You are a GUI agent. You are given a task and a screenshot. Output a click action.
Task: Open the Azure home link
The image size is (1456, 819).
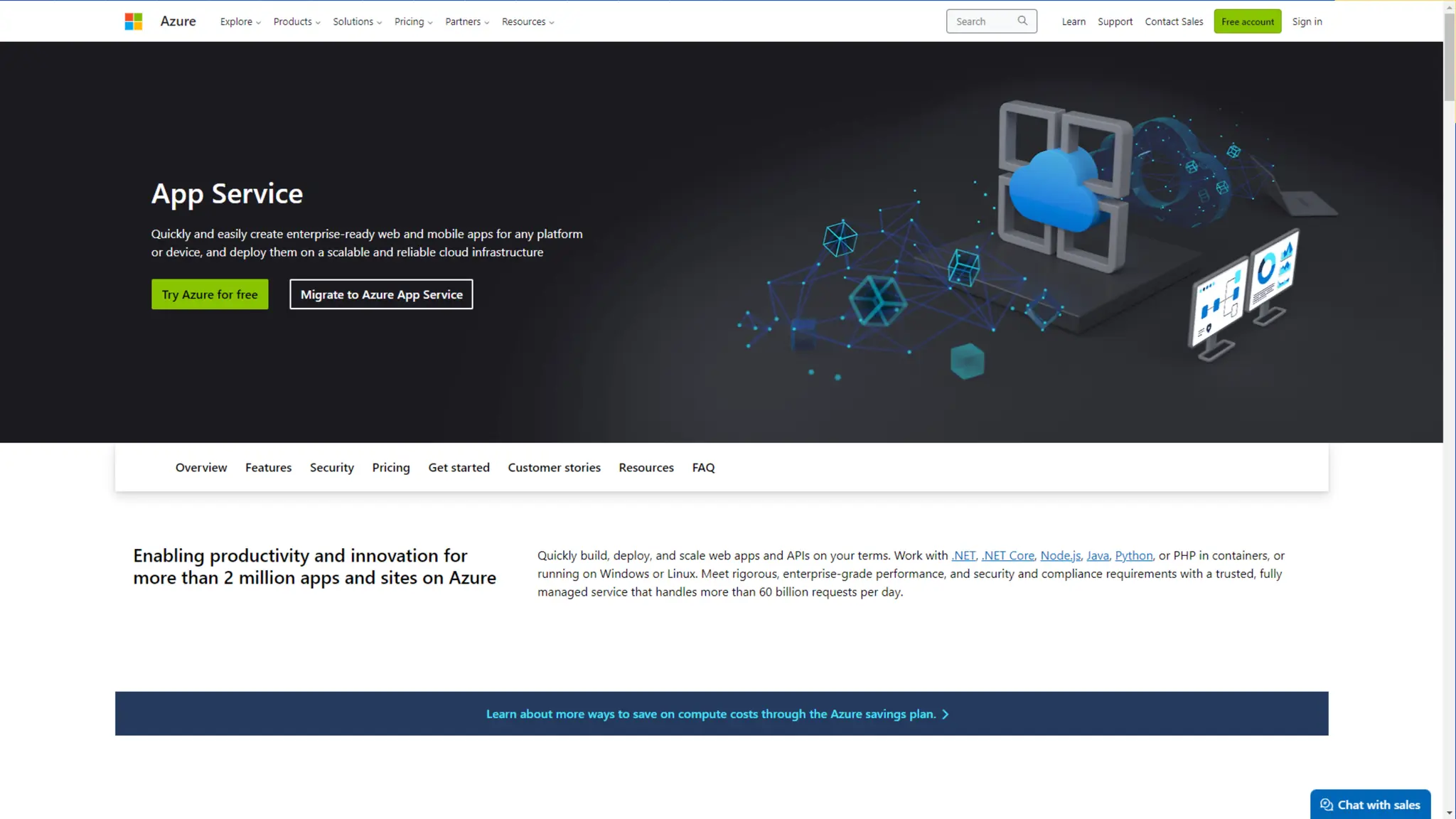(178, 21)
